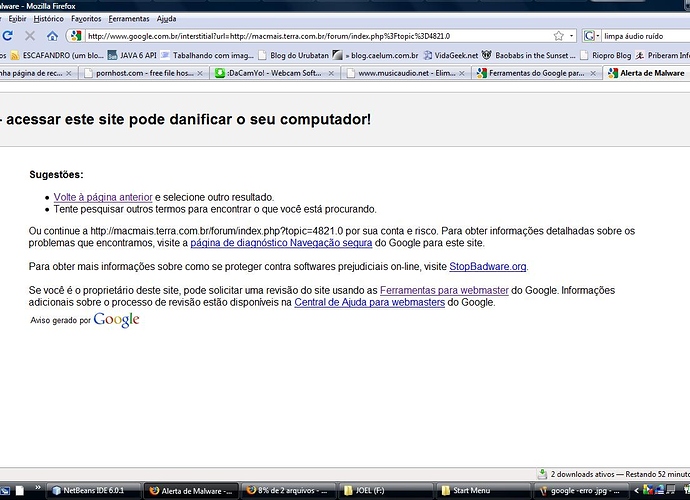Open the ESCAFANDRO bookmark feed
Viewport: 690px width, 500px height.
coord(57,55)
